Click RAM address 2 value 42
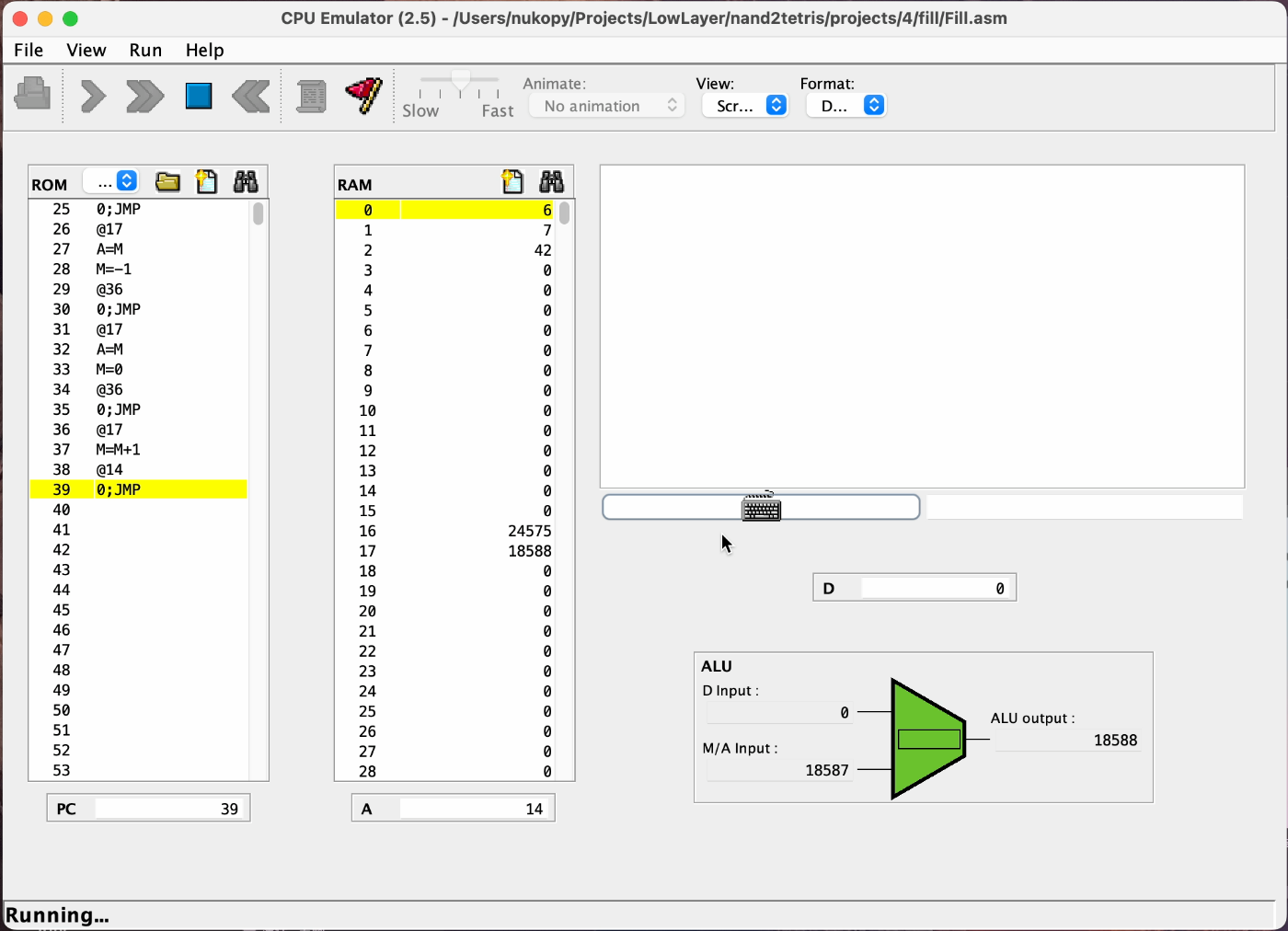The height and width of the screenshot is (931, 1288). point(477,250)
